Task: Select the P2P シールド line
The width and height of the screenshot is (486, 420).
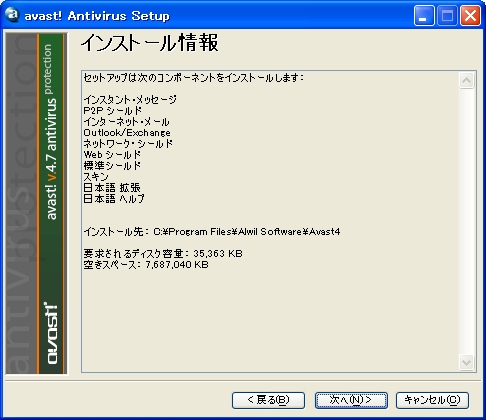Action: 113,110
